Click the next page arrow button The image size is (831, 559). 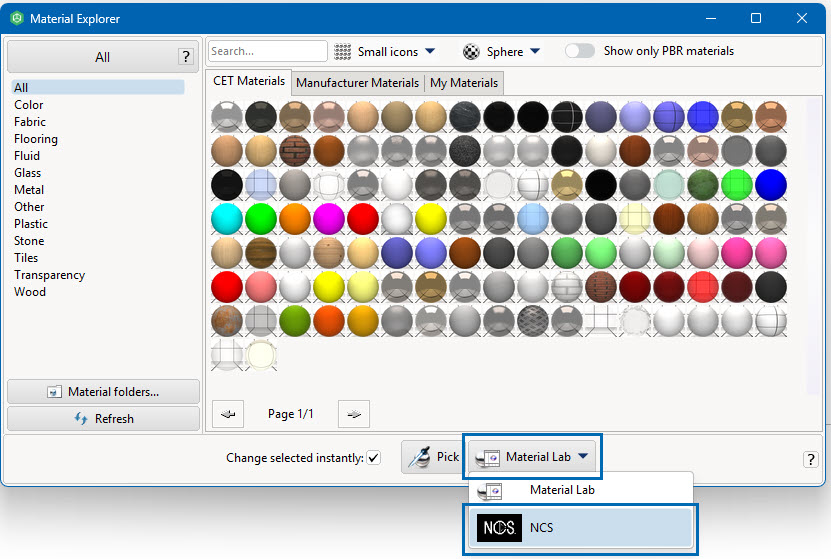353,414
